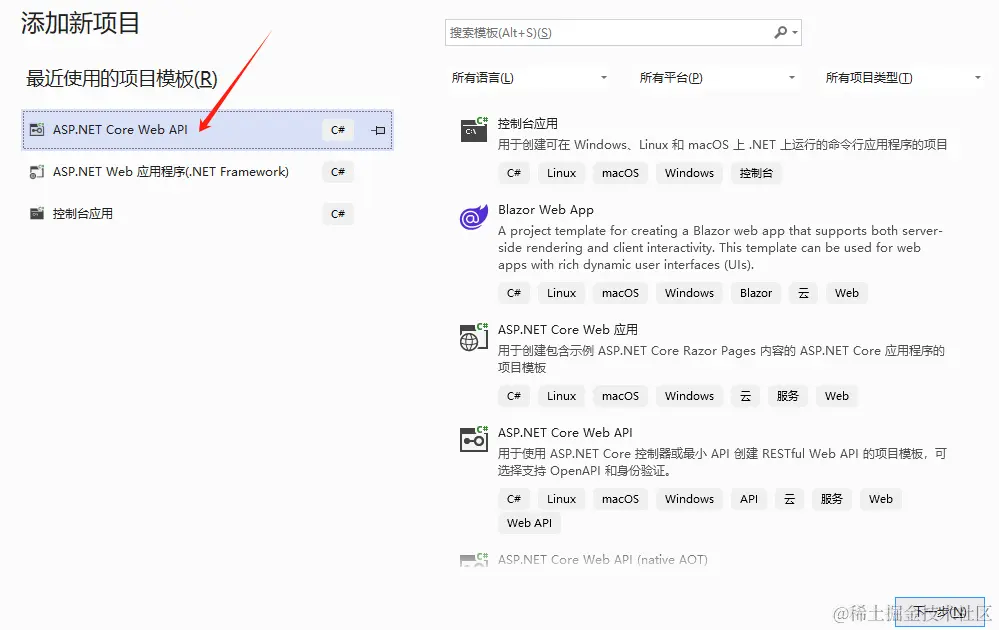Select recent 控制台应用 template
Viewport: 999px width, 630px height.
208,214
